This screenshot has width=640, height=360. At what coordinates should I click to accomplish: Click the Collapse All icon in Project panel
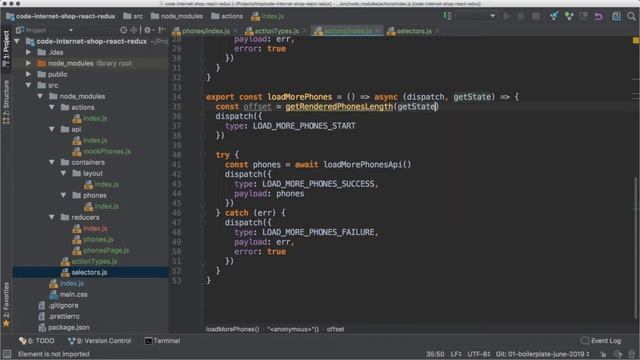tap(133, 30)
